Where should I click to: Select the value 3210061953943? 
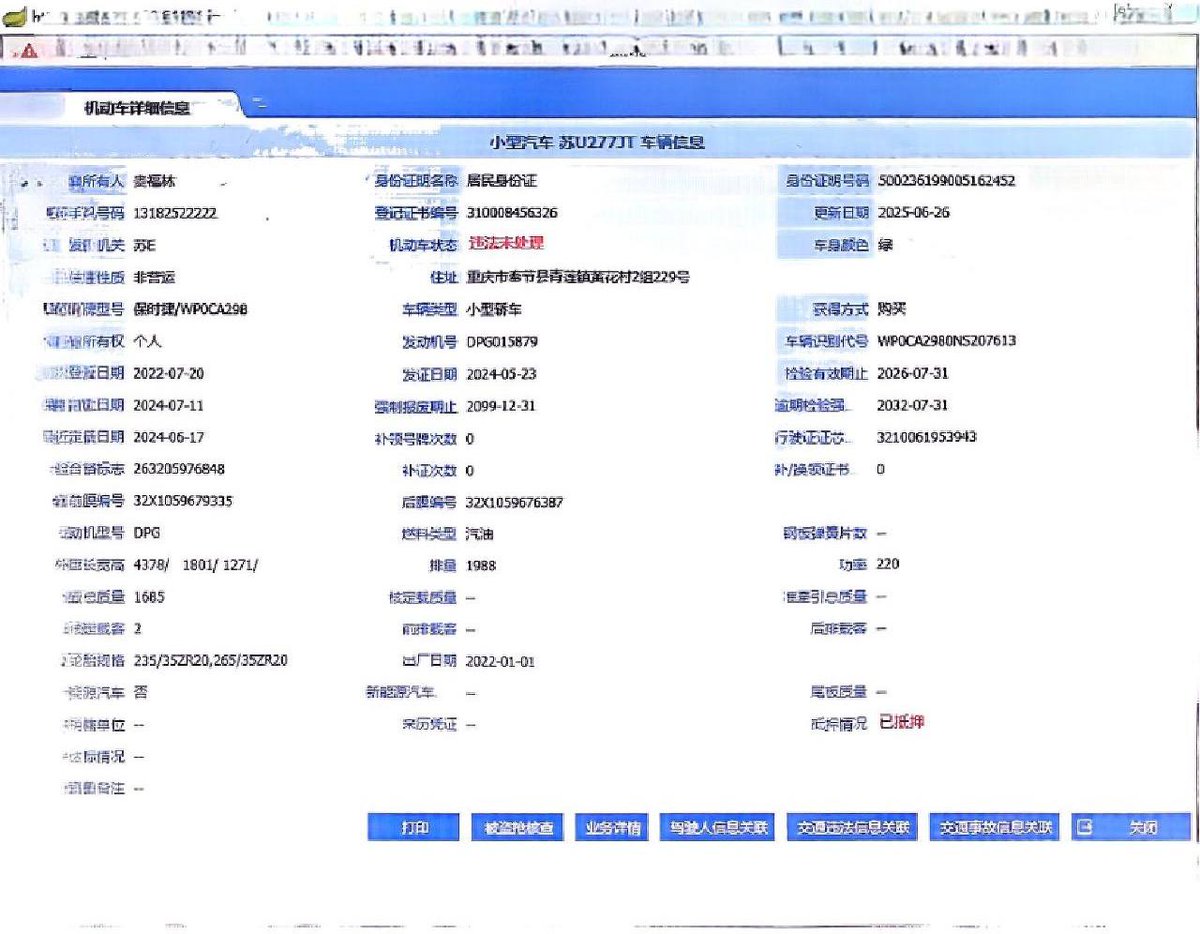tap(927, 437)
